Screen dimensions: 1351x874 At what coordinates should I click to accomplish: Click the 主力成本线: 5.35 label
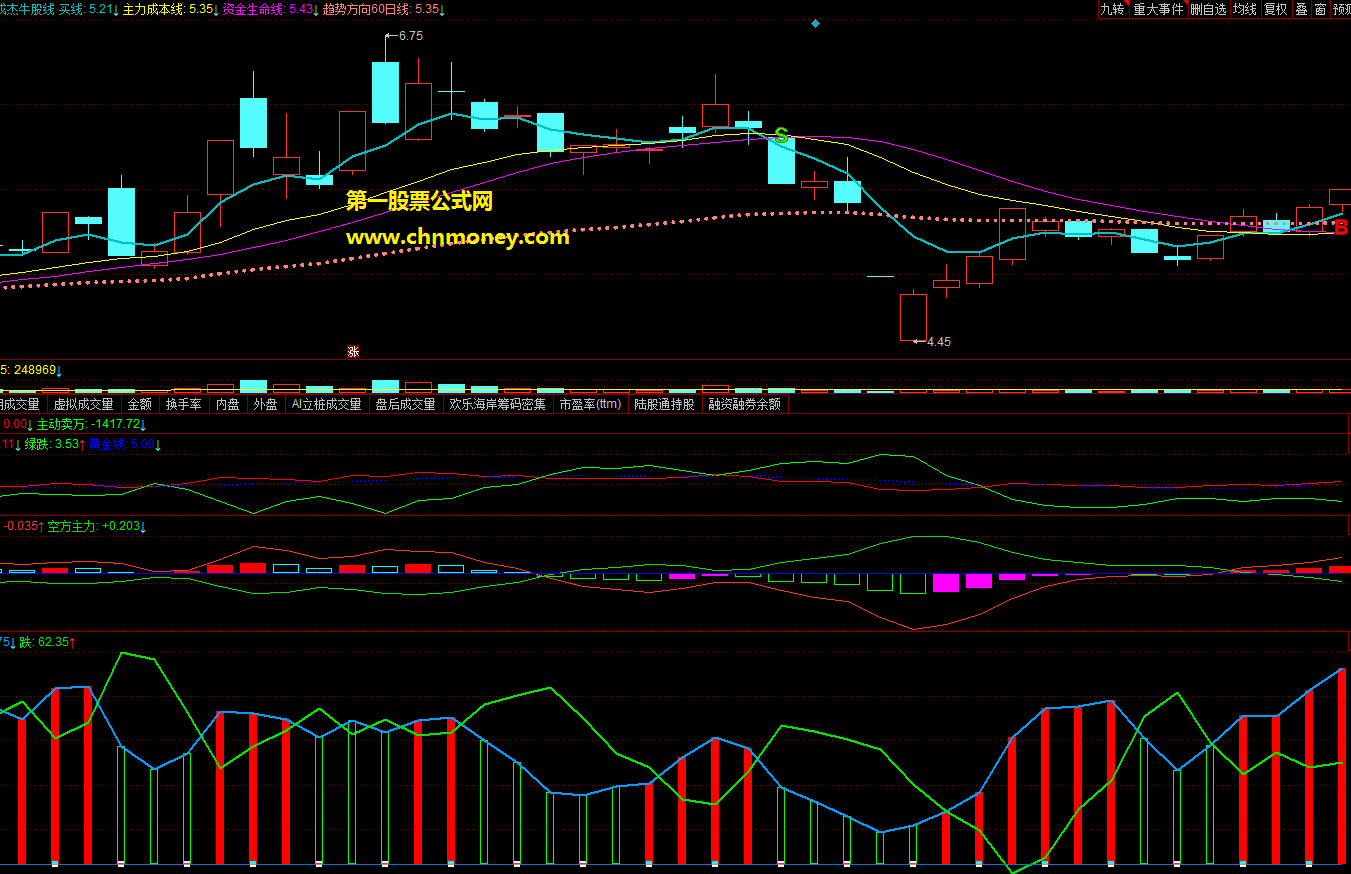point(171,9)
